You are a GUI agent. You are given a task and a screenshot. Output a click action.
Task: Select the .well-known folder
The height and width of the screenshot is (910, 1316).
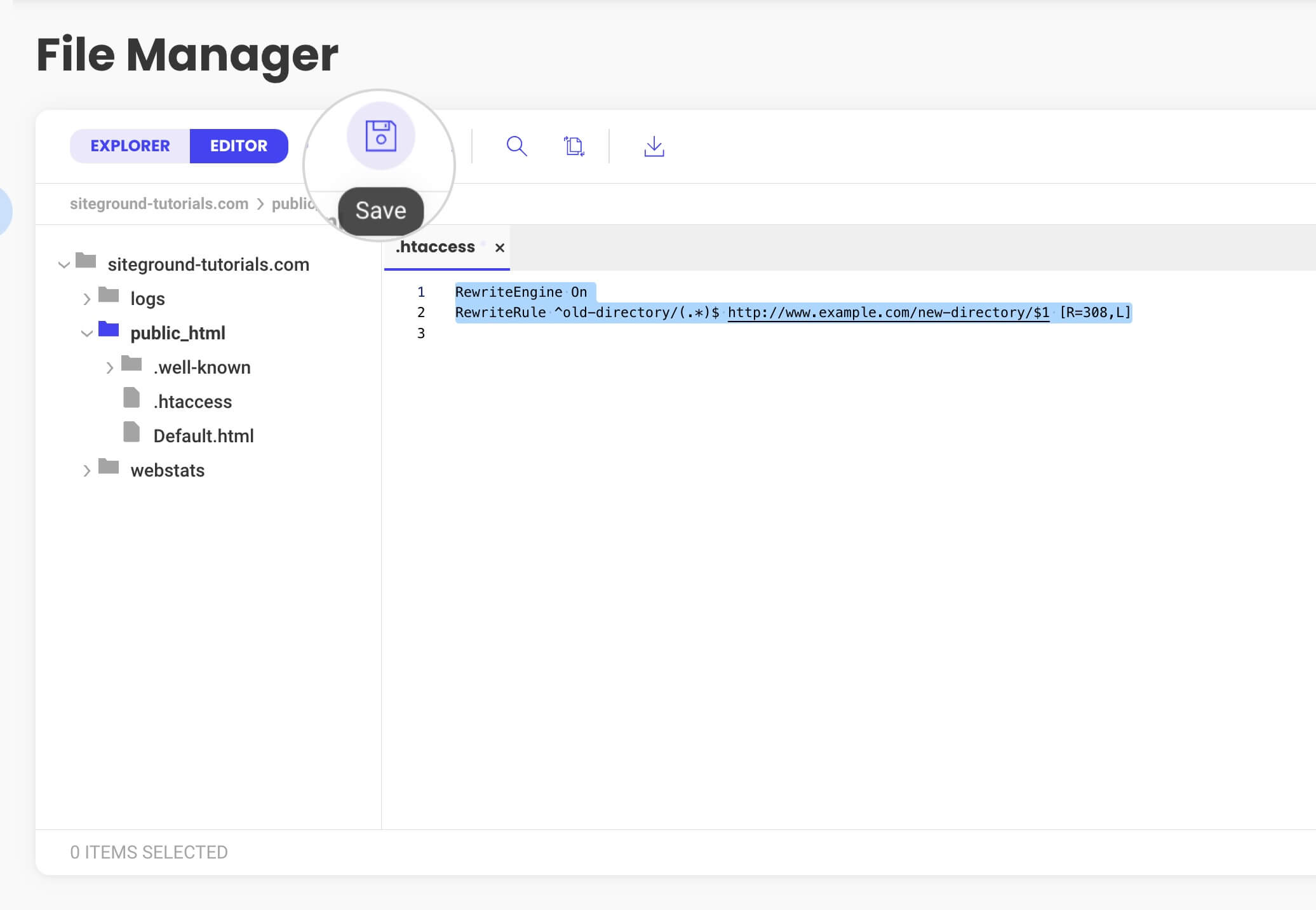click(x=202, y=367)
